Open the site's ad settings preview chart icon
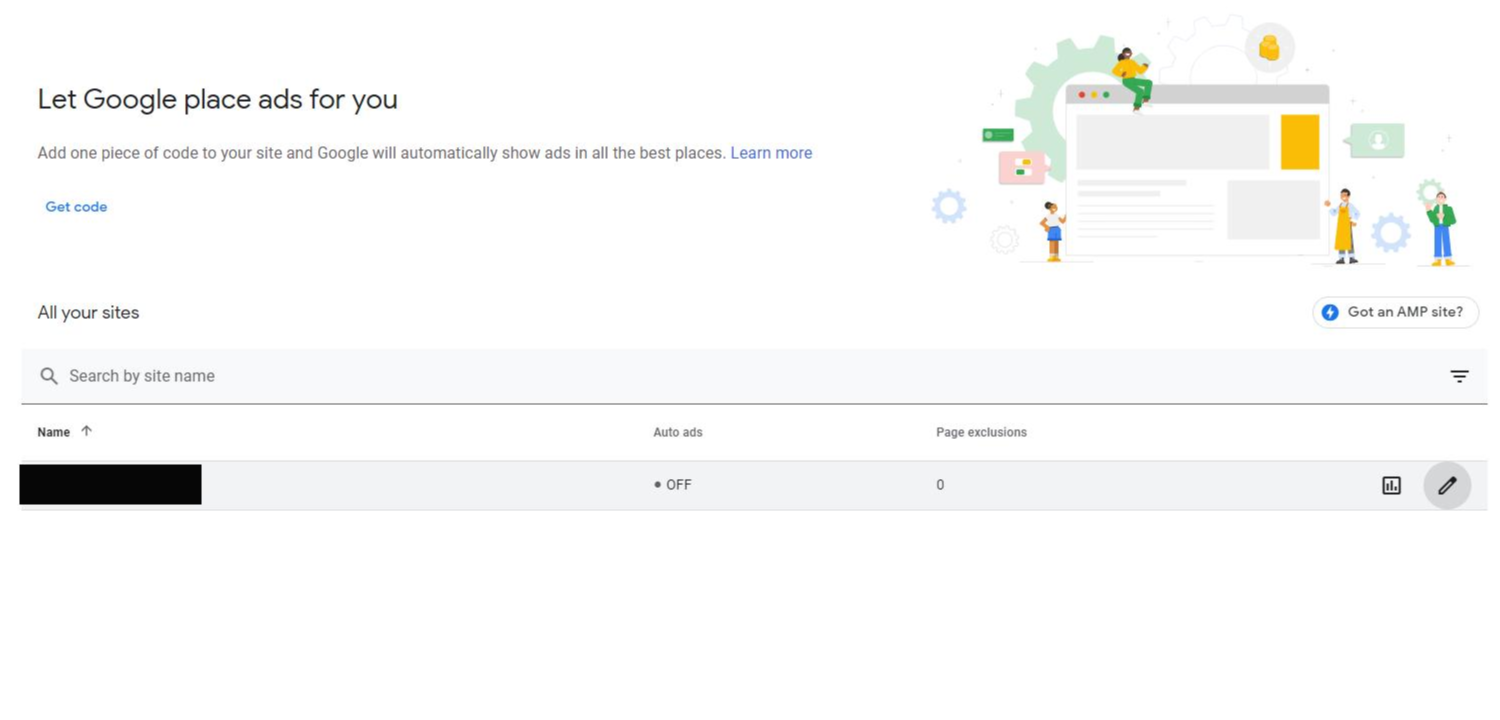The height and width of the screenshot is (720, 1500). 1391,486
